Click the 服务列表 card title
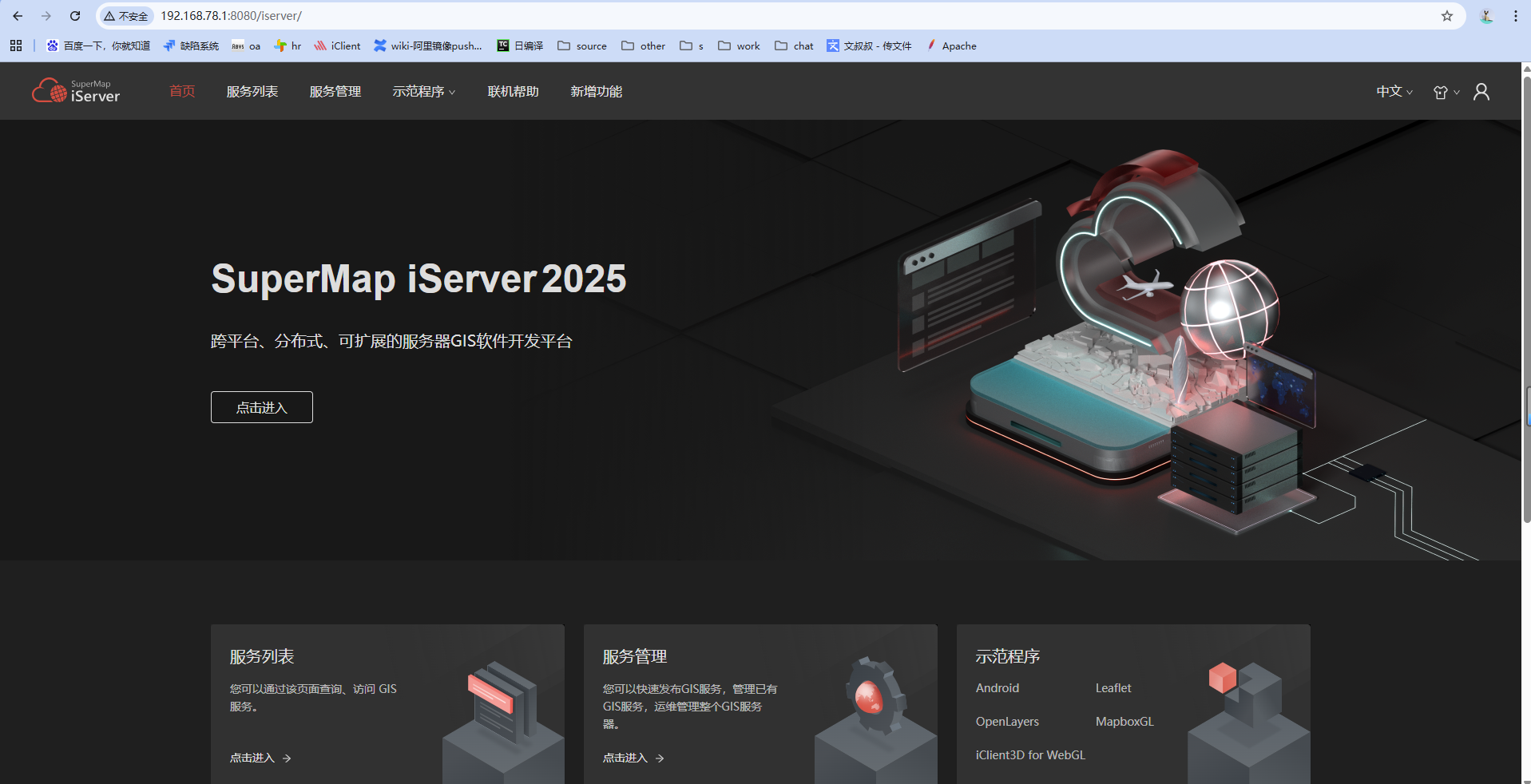This screenshot has width=1531, height=784. tap(262, 656)
